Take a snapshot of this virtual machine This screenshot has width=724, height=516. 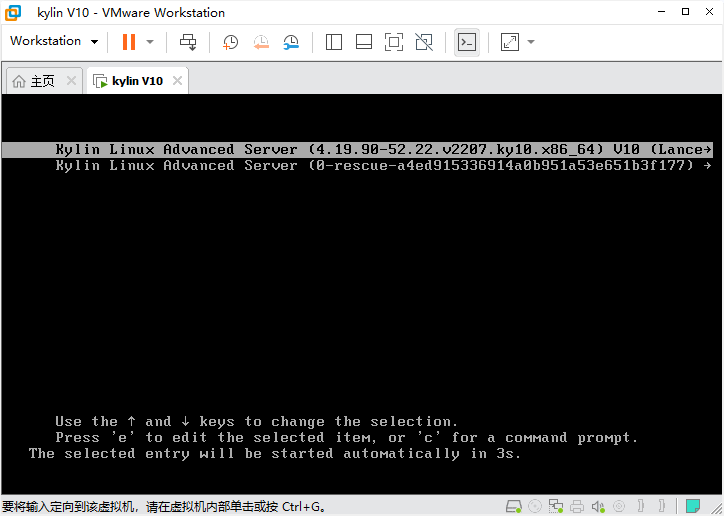click(x=230, y=42)
